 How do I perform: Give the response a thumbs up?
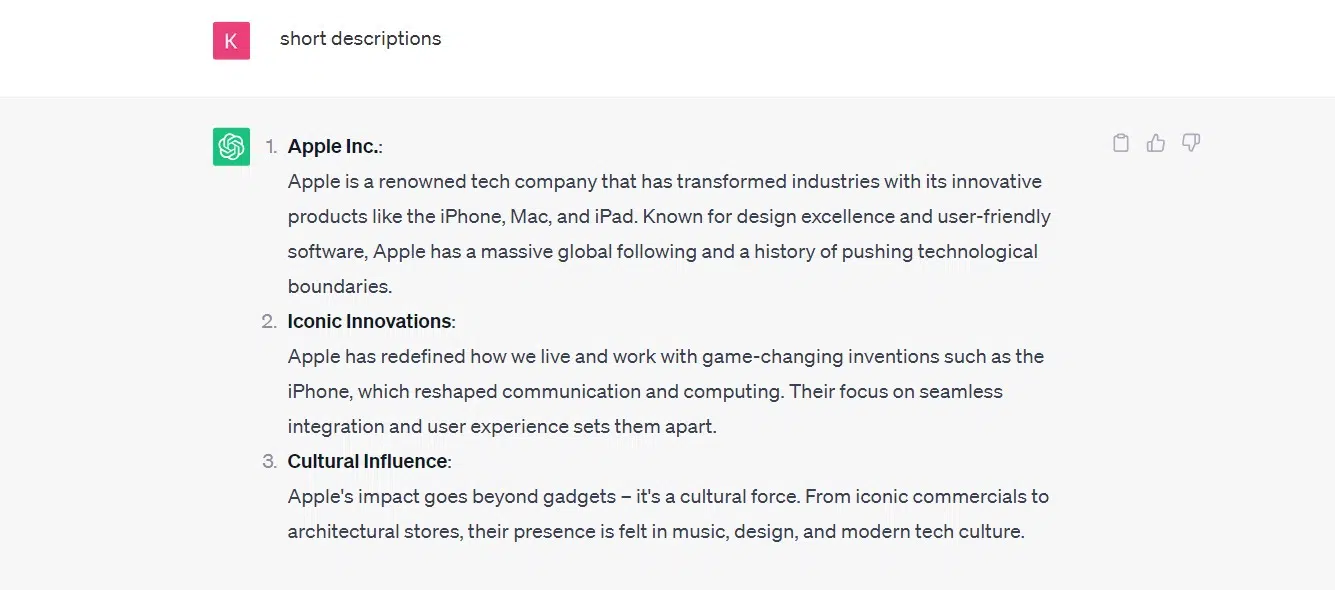click(1156, 143)
